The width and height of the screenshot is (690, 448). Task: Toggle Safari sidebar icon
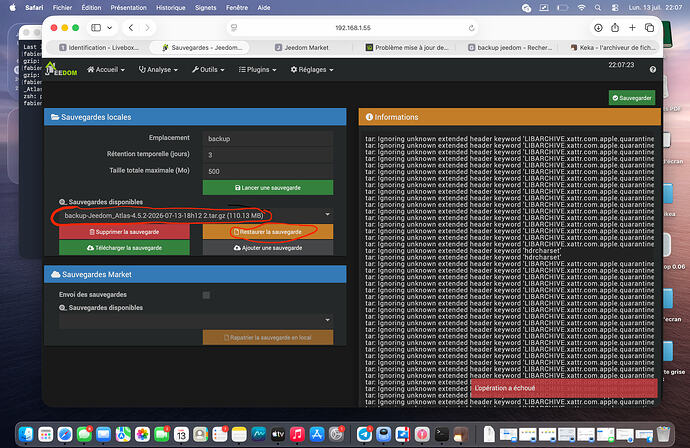(96, 28)
